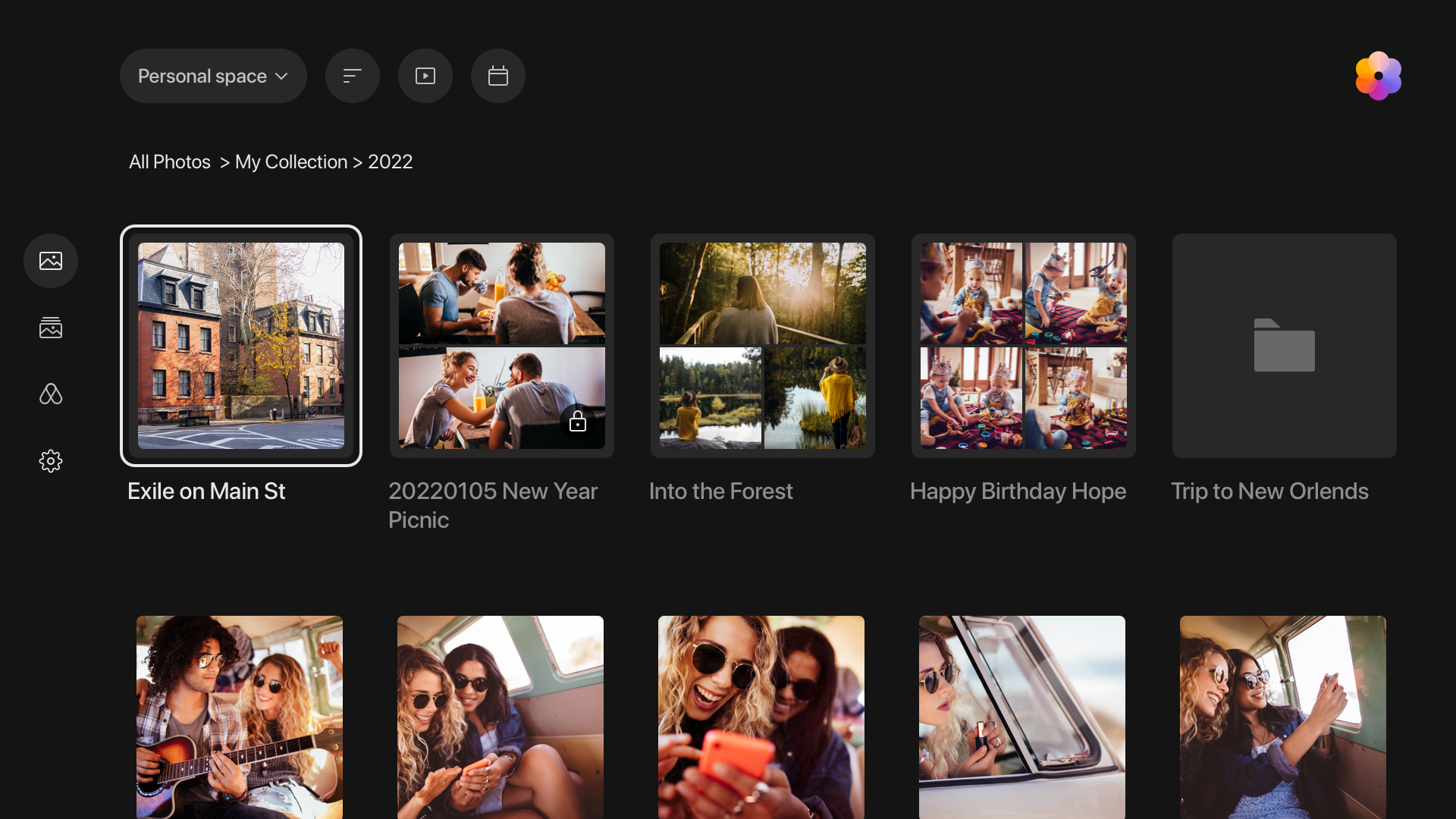Open Happy Birthday Hope album
The height and width of the screenshot is (819, 1456).
click(x=1024, y=346)
